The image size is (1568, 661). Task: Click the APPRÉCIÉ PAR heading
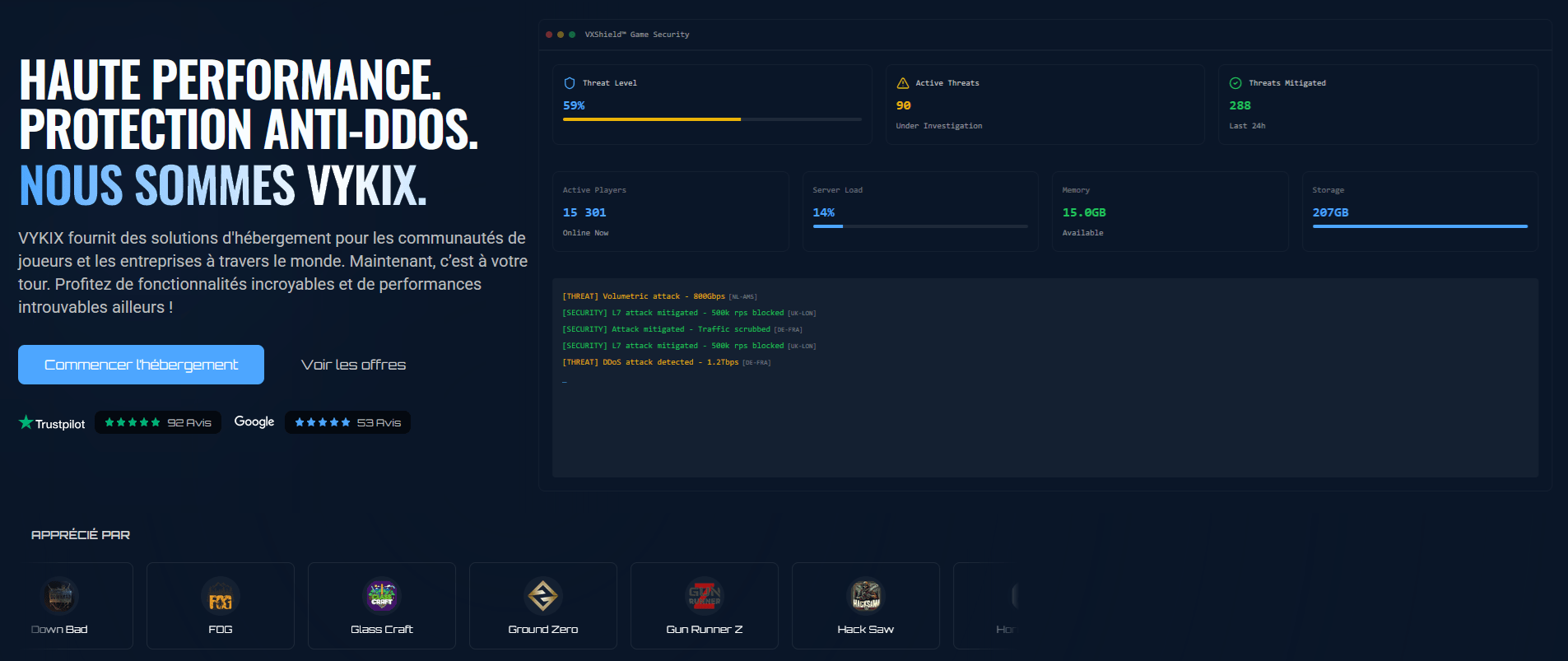(81, 535)
